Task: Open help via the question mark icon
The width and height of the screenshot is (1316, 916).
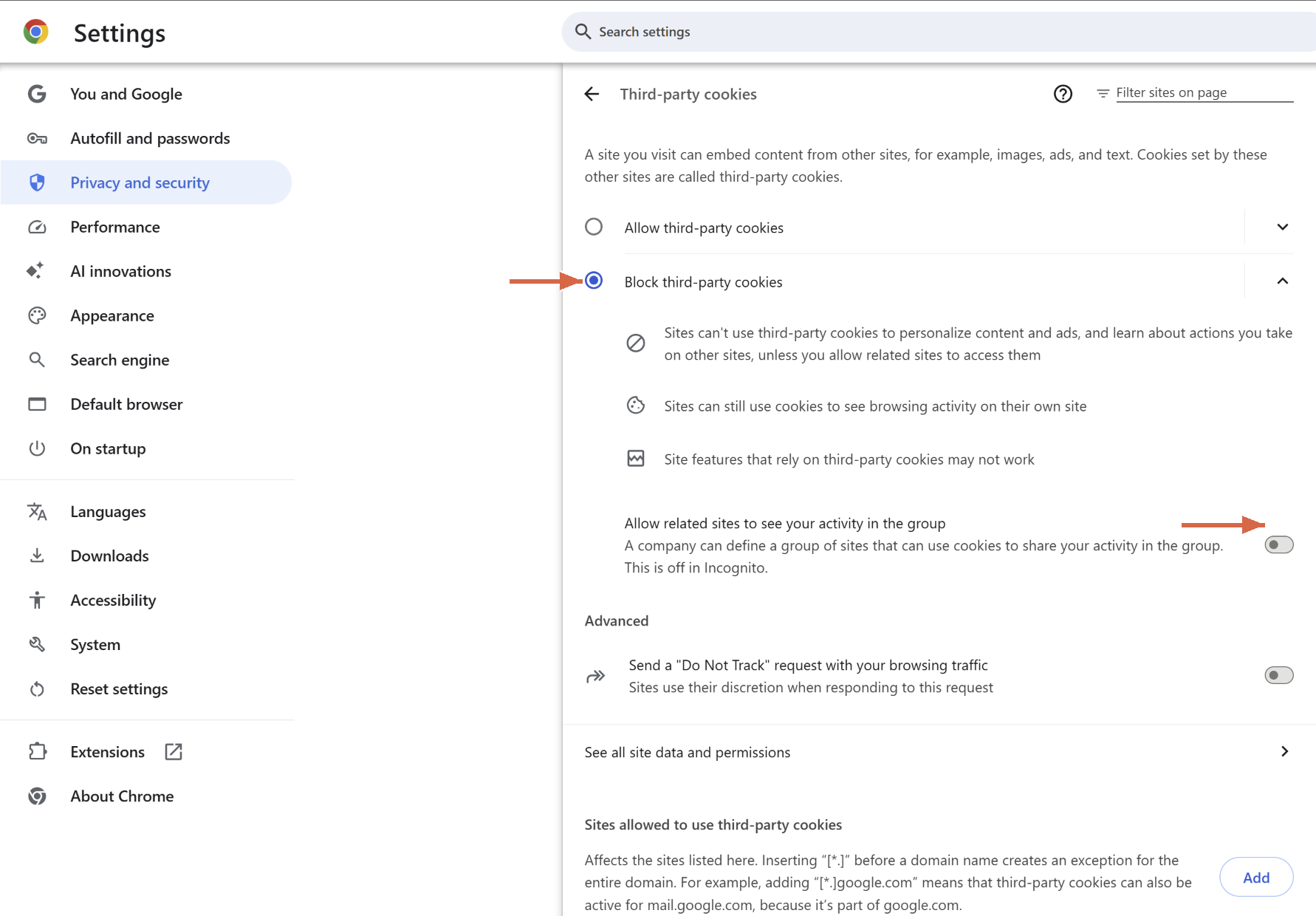Action: click(1063, 94)
